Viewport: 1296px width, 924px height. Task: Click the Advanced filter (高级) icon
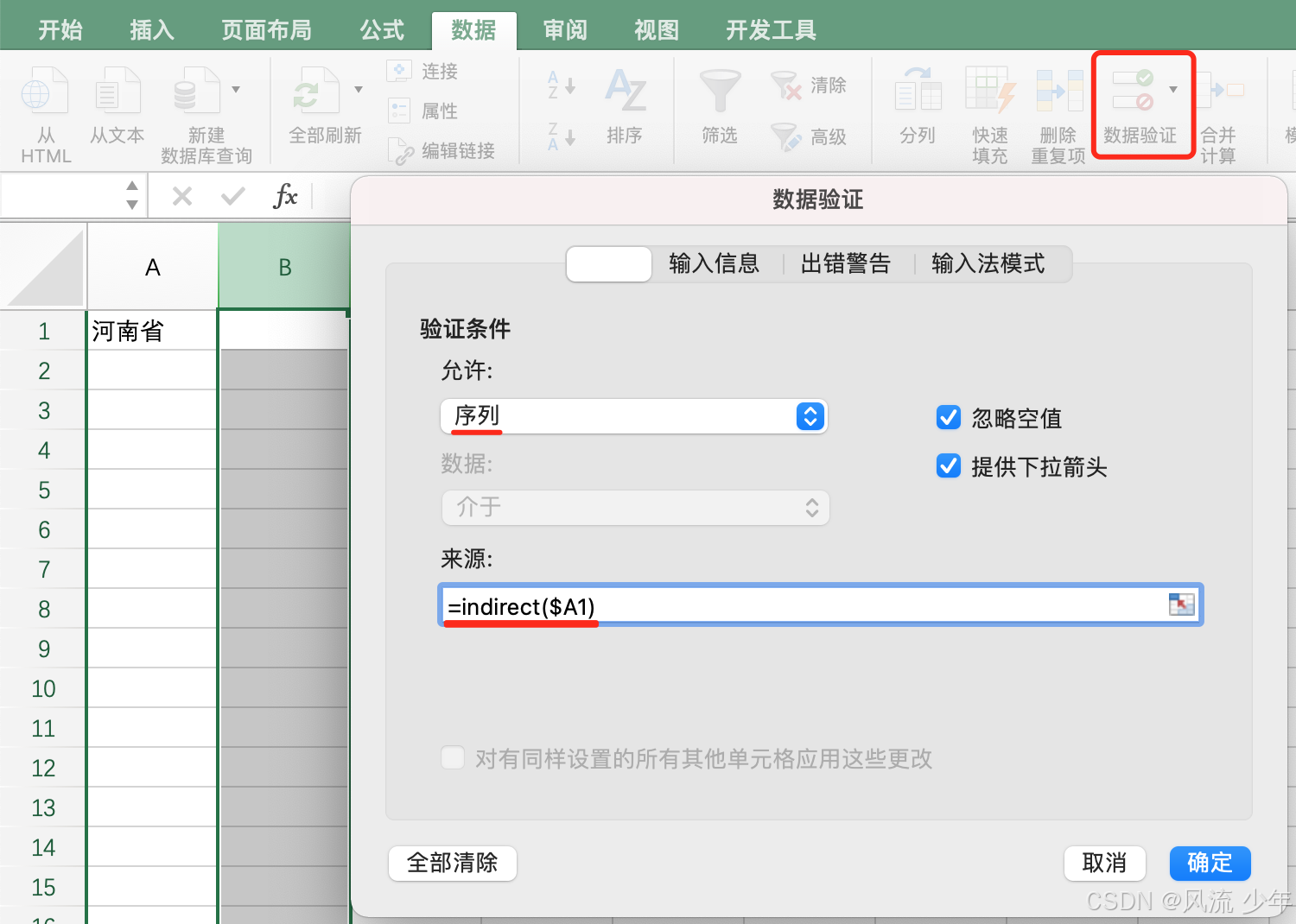pyautogui.click(x=785, y=136)
